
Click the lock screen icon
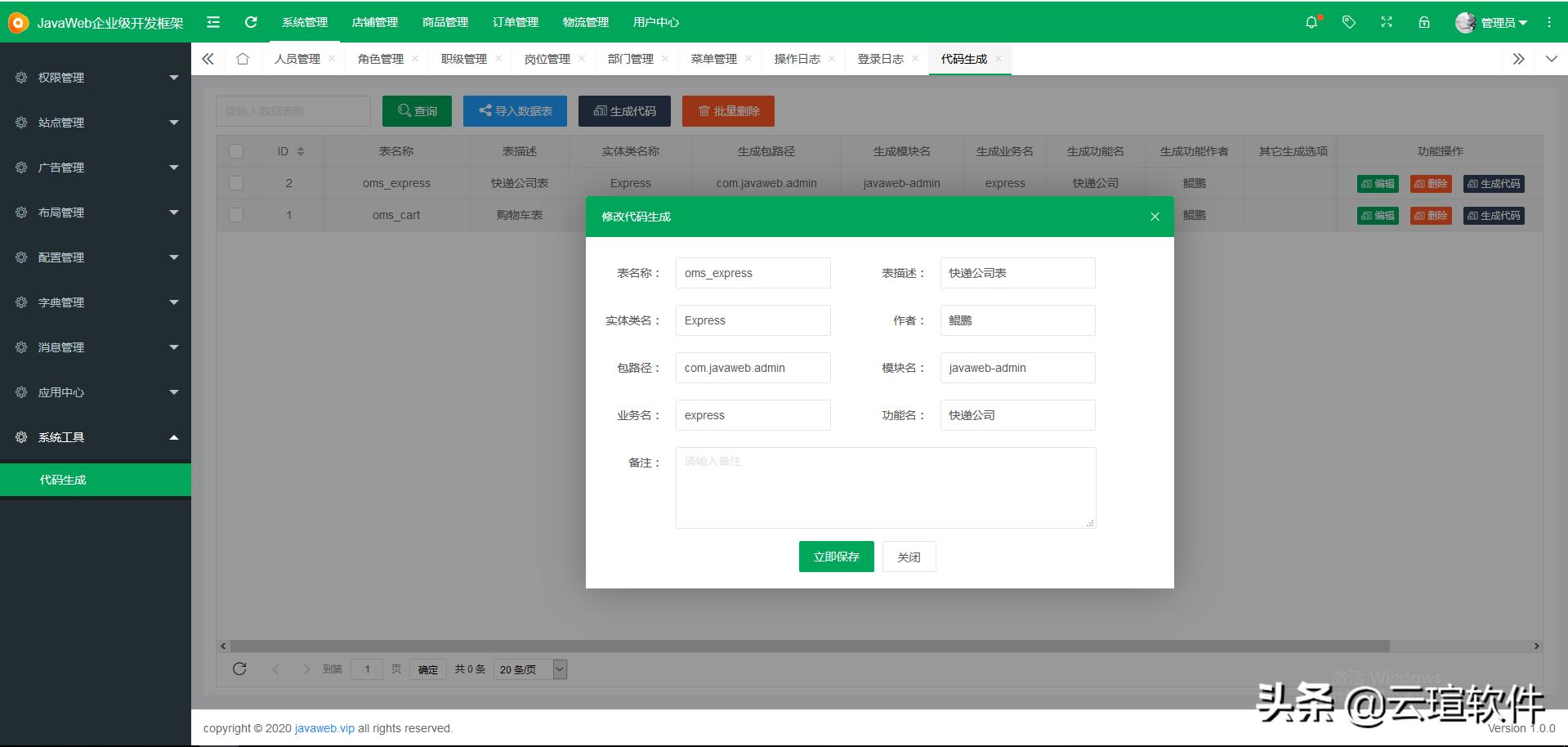(1424, 22)
